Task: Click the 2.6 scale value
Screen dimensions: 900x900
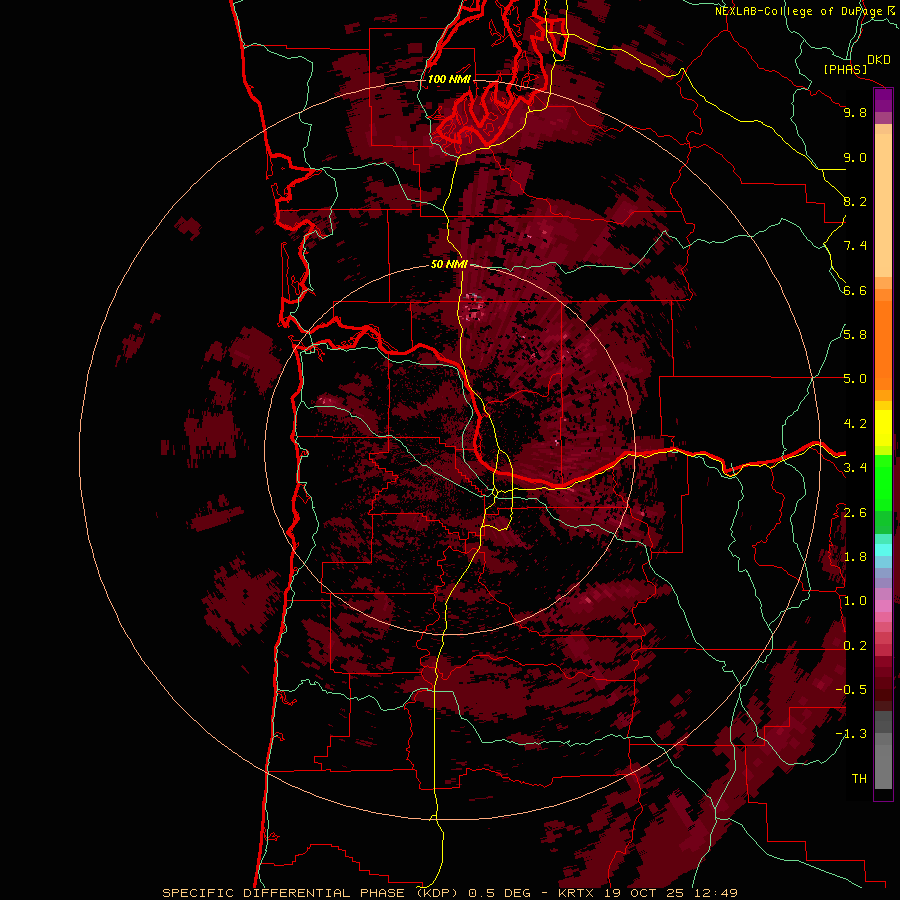Action: point(855,513)
